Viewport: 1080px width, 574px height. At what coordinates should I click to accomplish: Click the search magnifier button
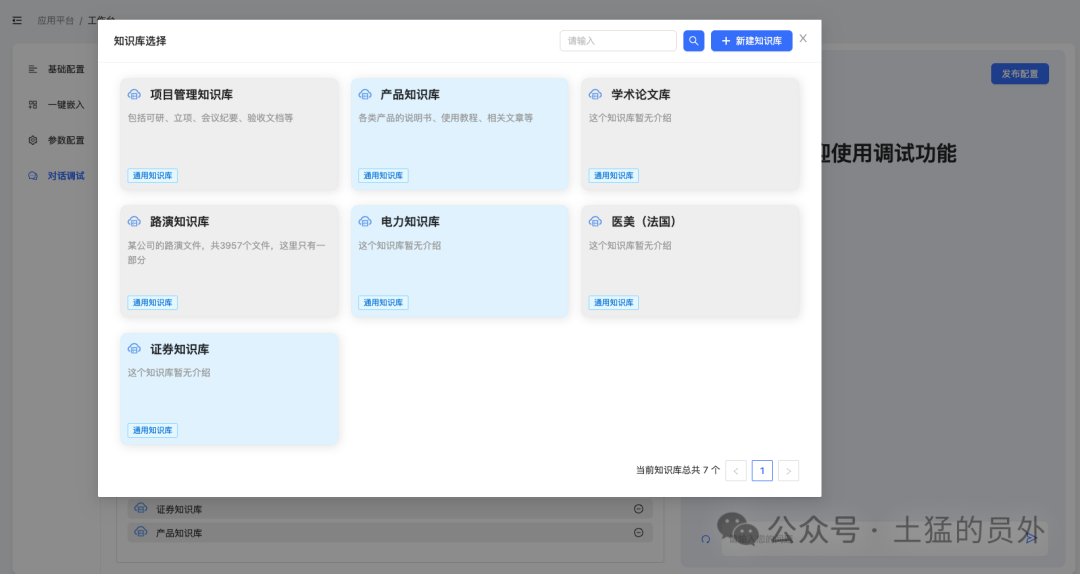[x=694, y=41]
